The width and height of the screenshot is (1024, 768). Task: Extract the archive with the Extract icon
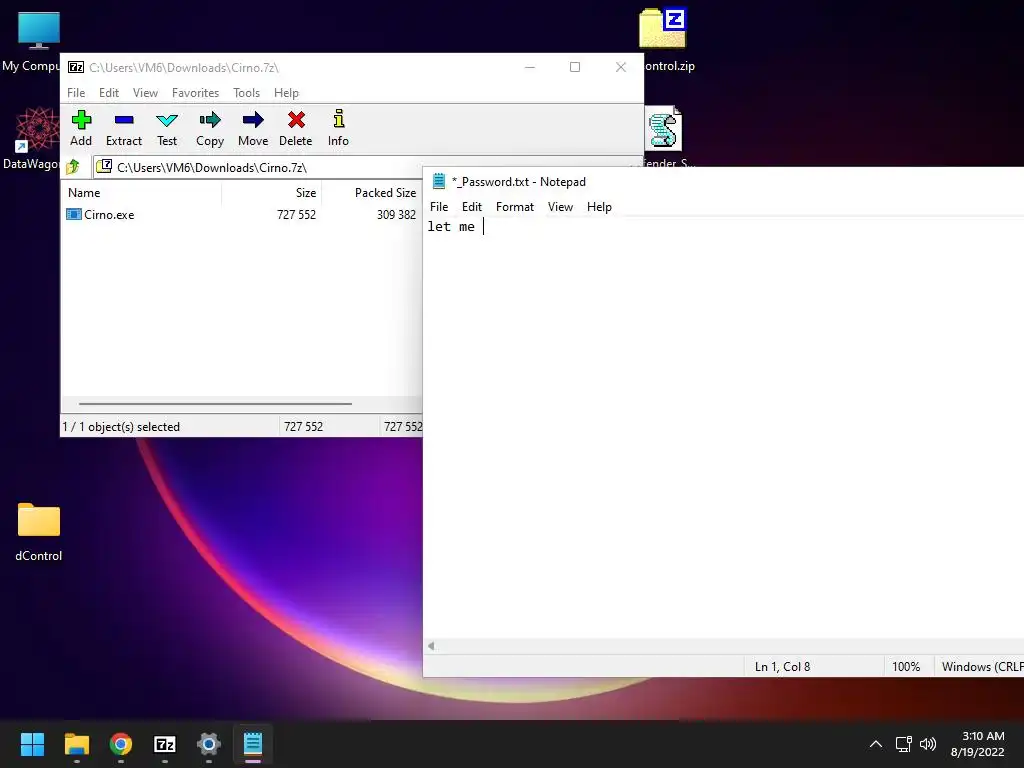(123, 128)
